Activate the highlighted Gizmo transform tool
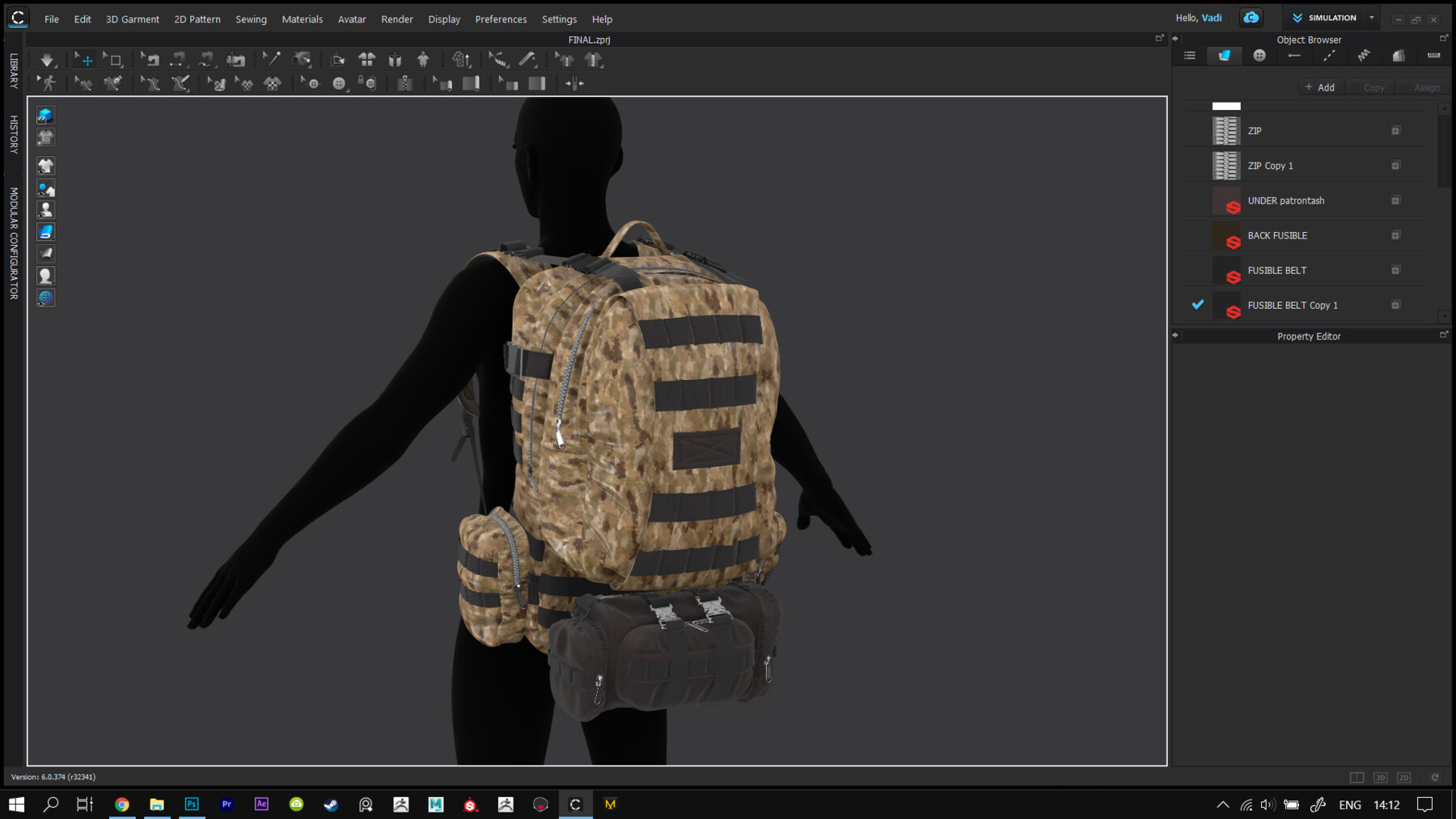The width and height of the screenshot is (1456, 819). 86,59
